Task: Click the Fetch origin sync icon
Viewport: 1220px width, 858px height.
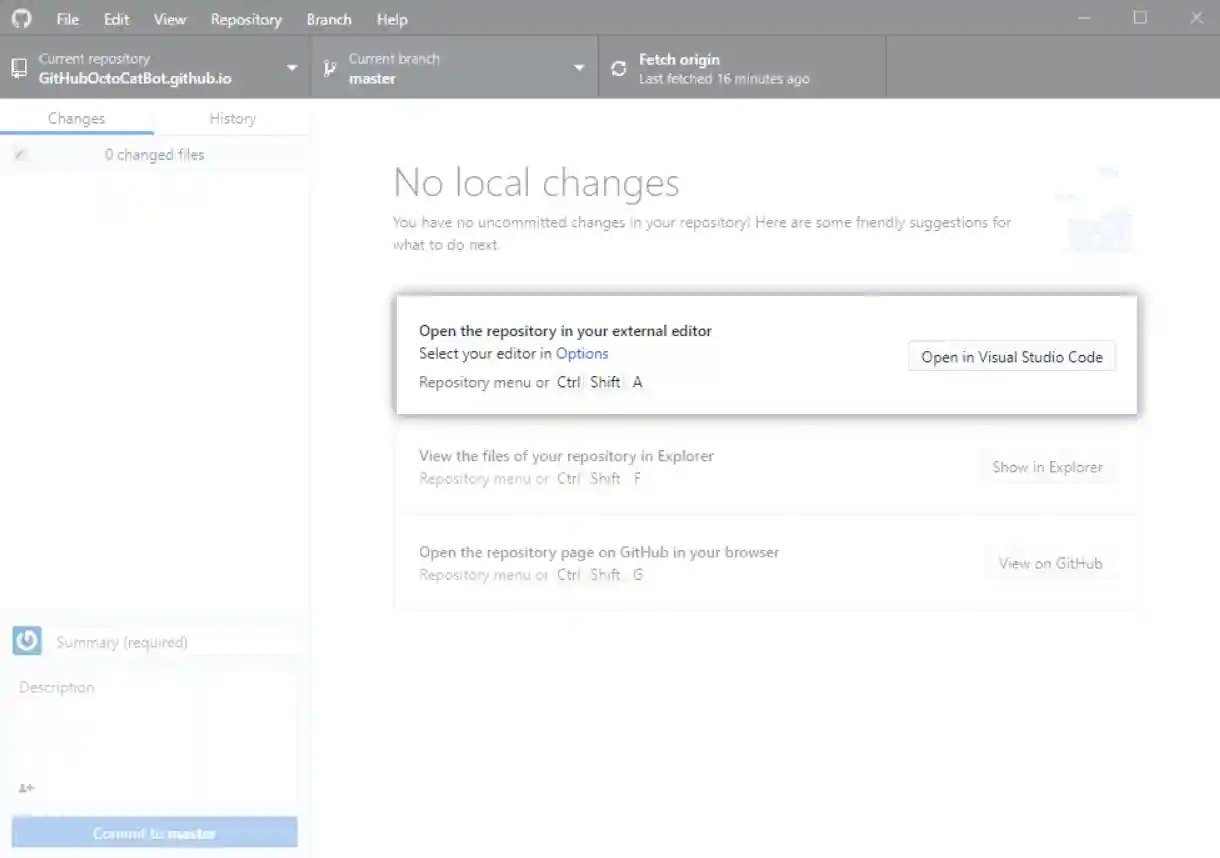Action: click(x=618, y=66)
